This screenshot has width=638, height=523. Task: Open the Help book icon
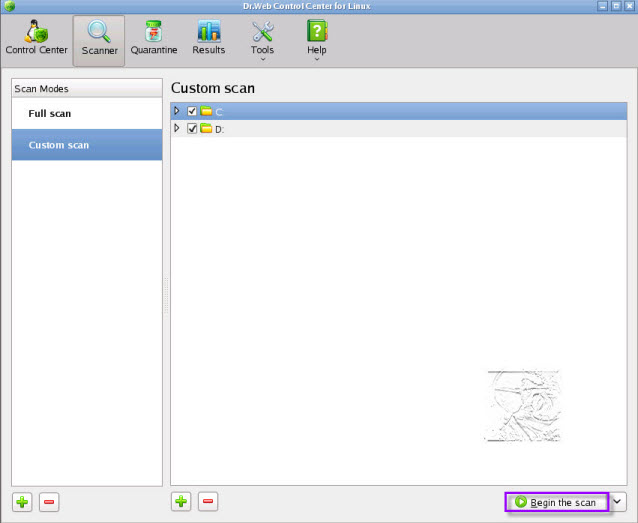point(317,31)
